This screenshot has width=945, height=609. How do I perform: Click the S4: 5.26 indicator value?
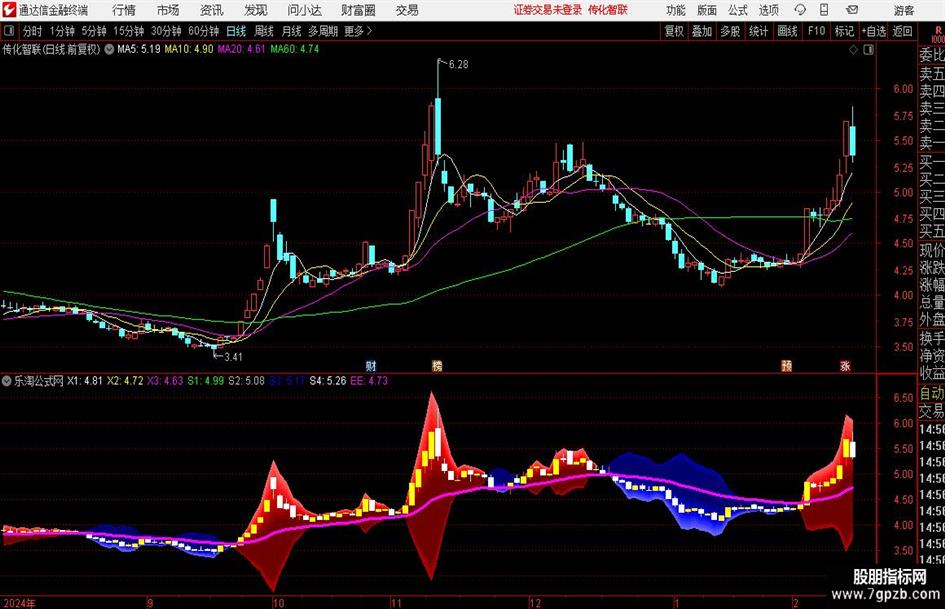[328, 381]
